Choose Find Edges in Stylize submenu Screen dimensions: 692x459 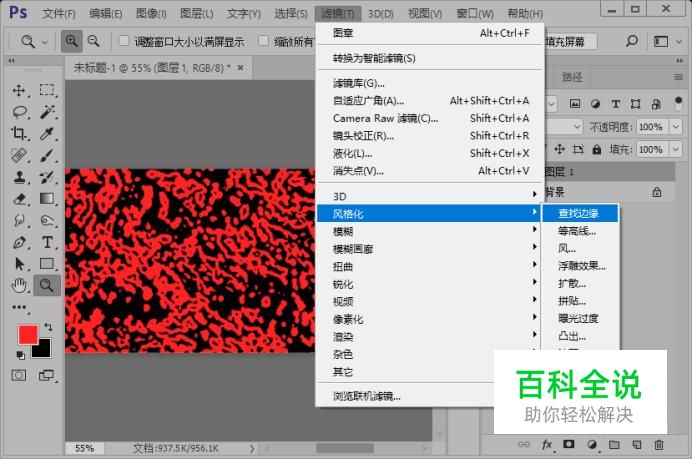pos(580,214)
